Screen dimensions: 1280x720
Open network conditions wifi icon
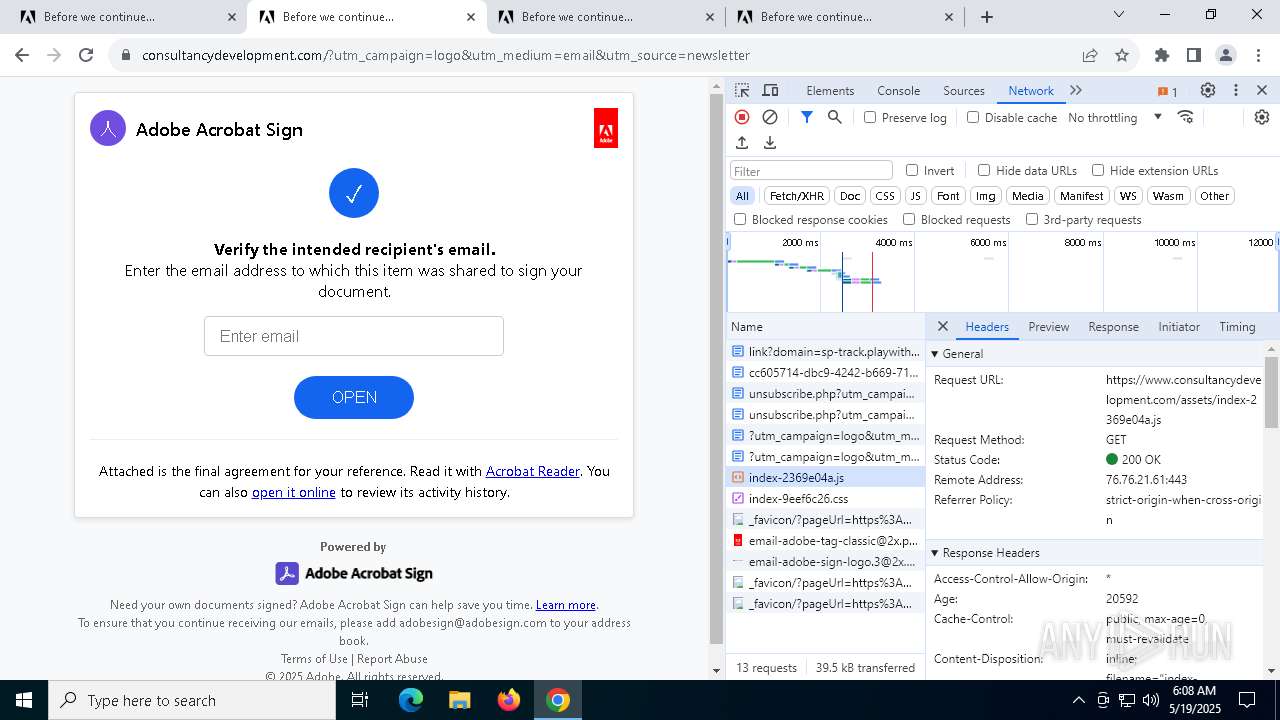coord(1186,117)
